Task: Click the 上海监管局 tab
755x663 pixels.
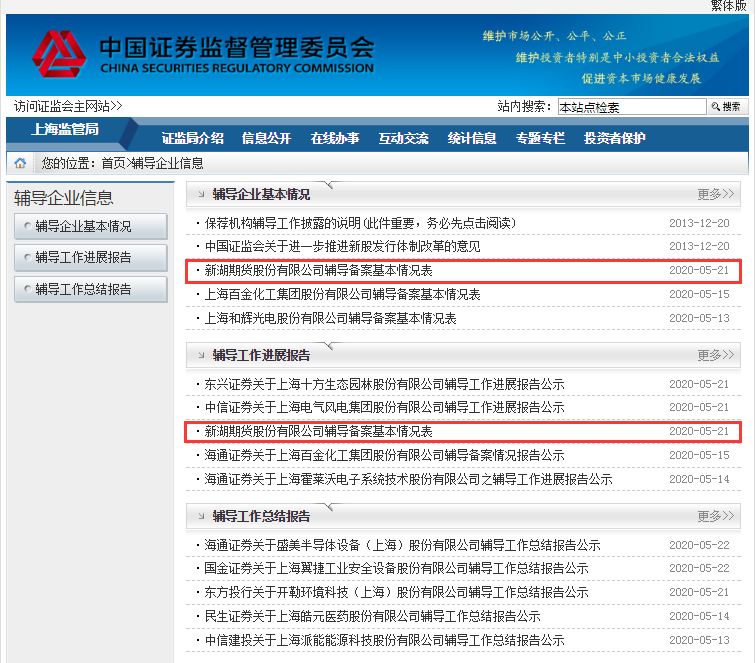Action: click(65, 129)
